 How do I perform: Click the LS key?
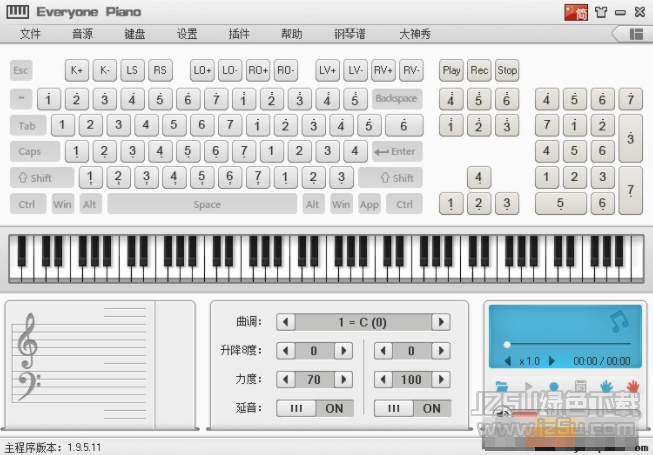pos(132,70)
